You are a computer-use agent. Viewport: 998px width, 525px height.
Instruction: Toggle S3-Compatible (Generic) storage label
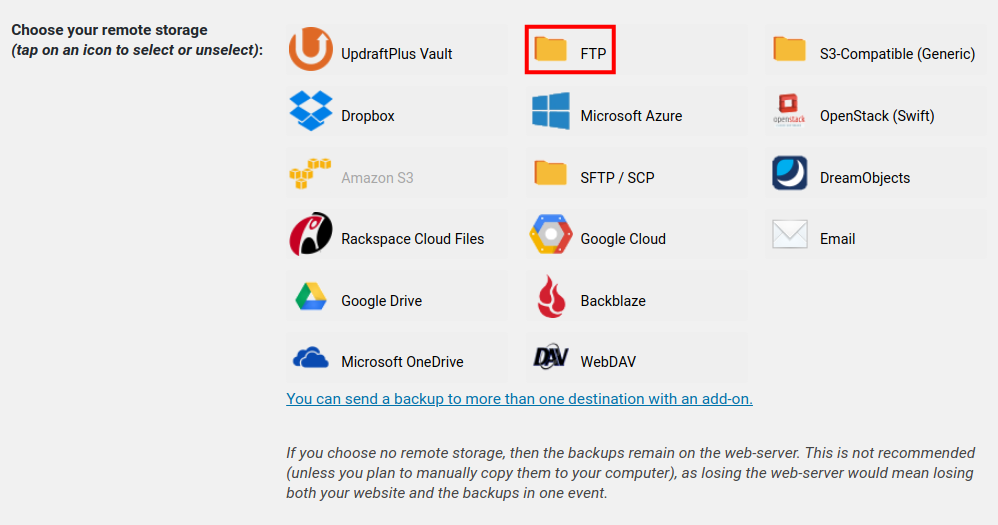pos(897,54)
